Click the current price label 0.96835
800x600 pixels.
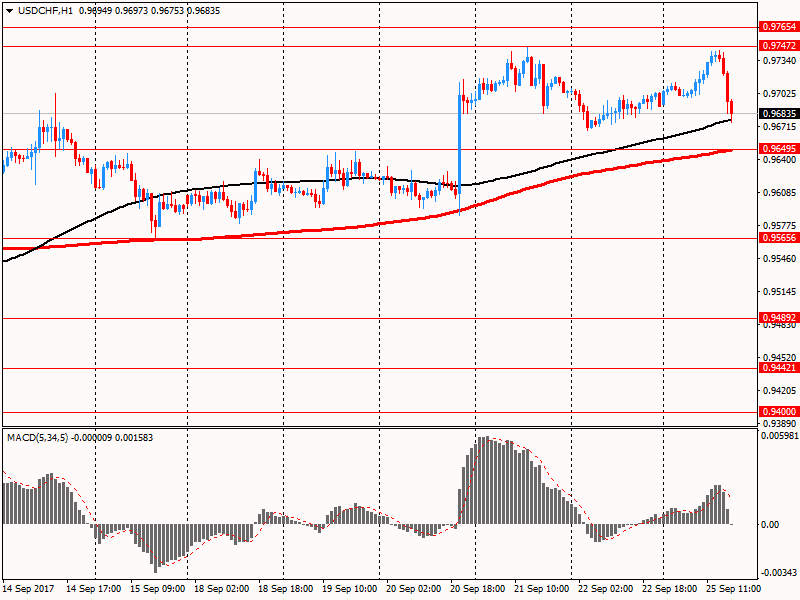pyautogui.click(x=779, y=113)
